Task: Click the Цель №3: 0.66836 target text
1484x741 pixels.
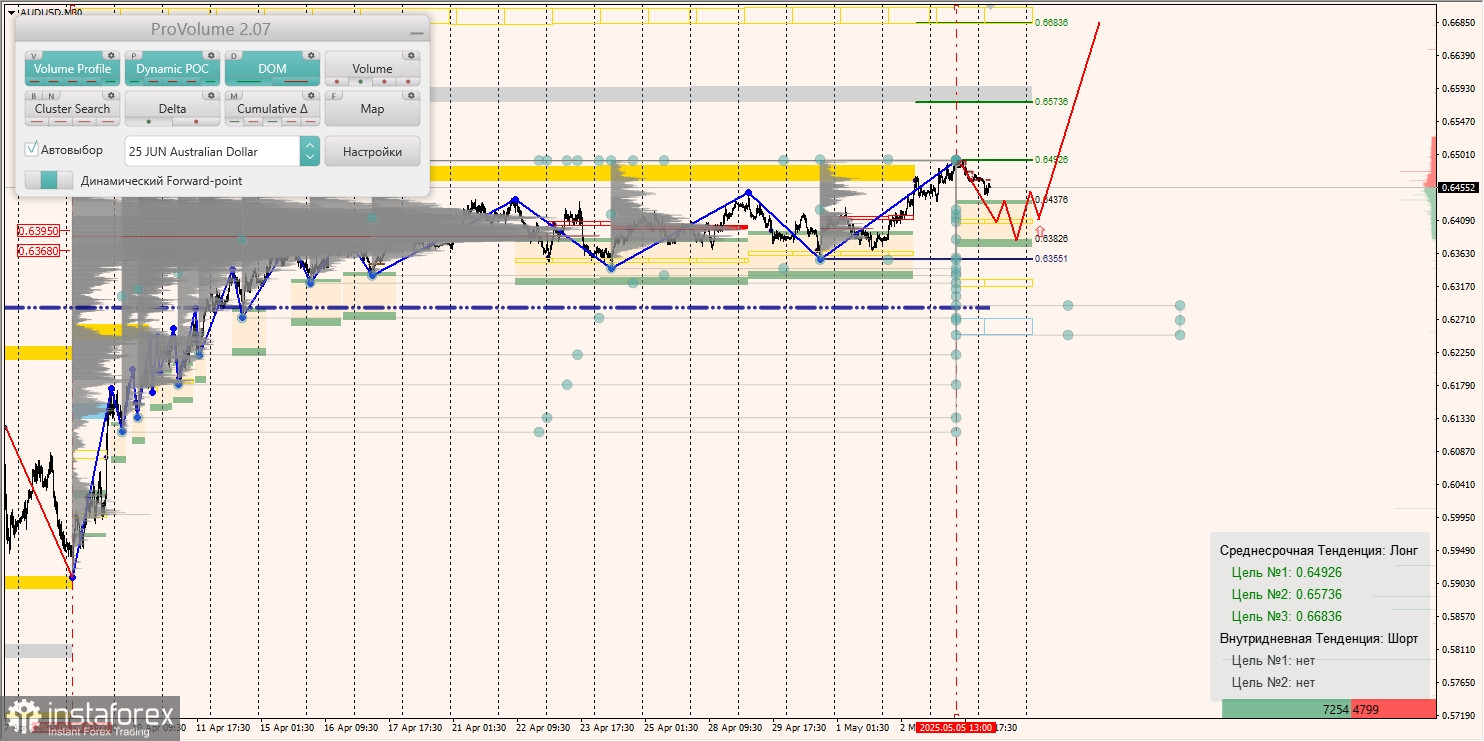Action: click(1286, 616)
